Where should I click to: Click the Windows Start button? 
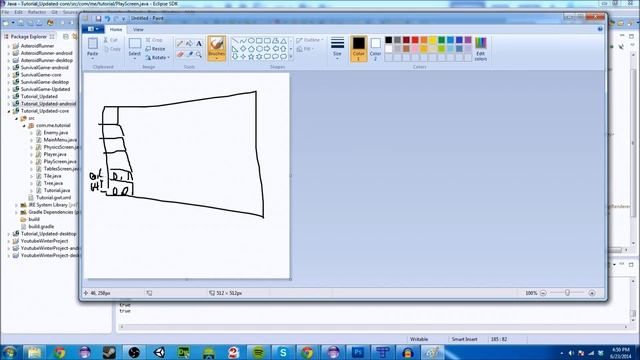tap(10, 352)
